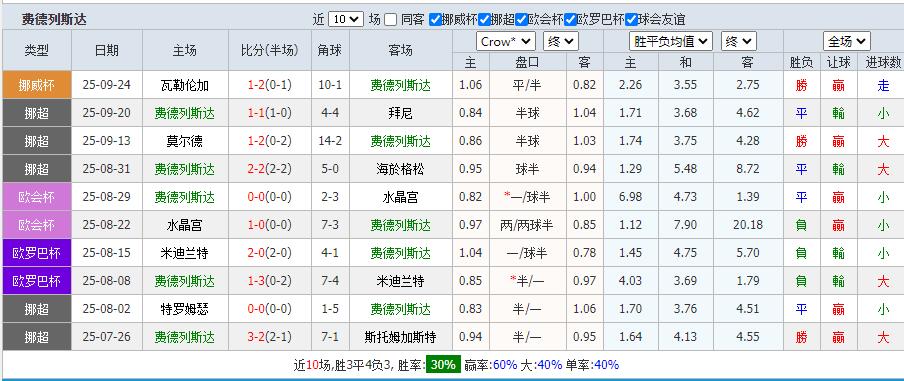Screen dimensions: 904x381
Task: Uncheck the 欧会杯 filter checkbox
Action: coord(521,20)
